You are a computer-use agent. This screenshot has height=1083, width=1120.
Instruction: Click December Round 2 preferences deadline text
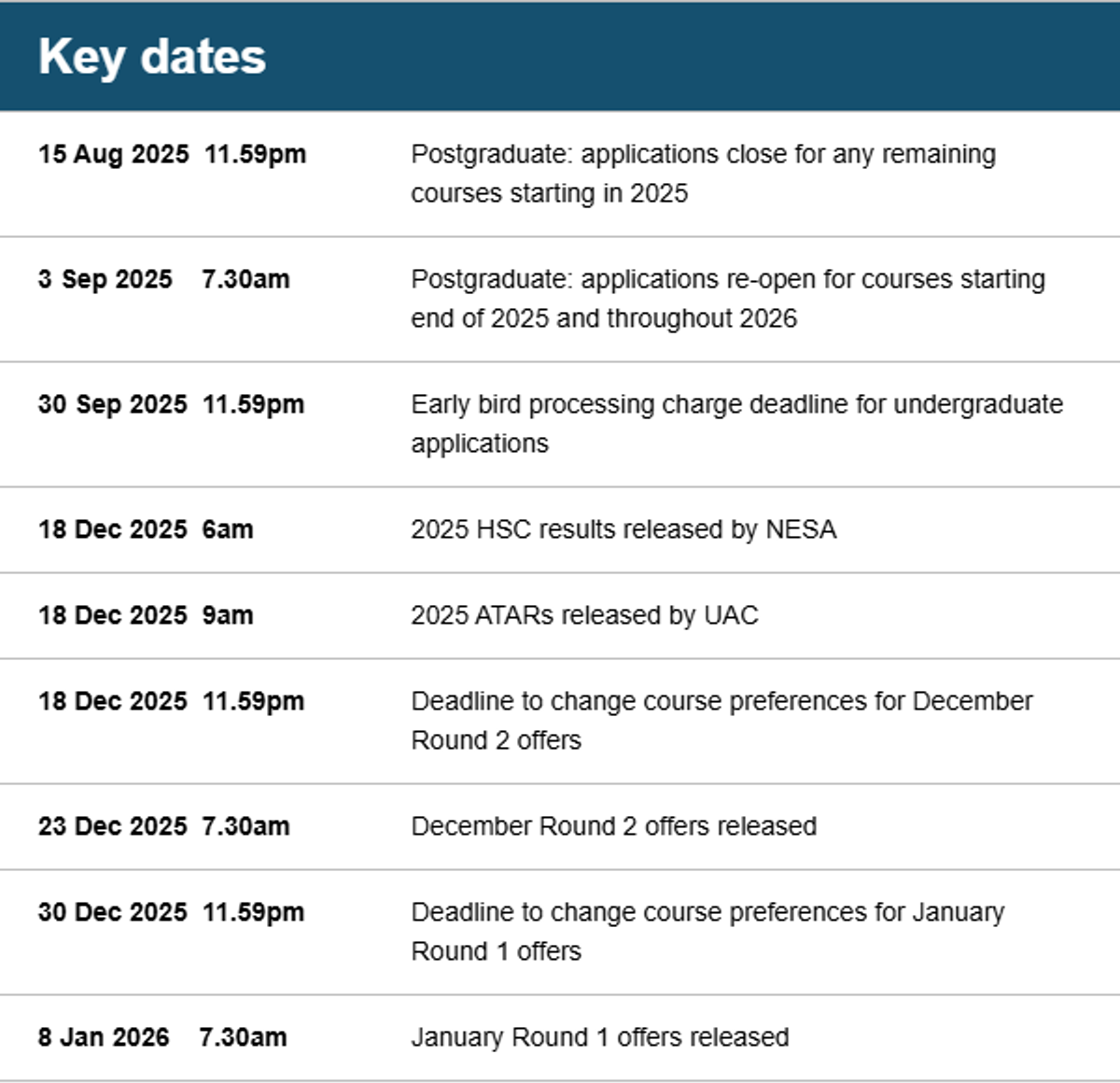point(722,721)
